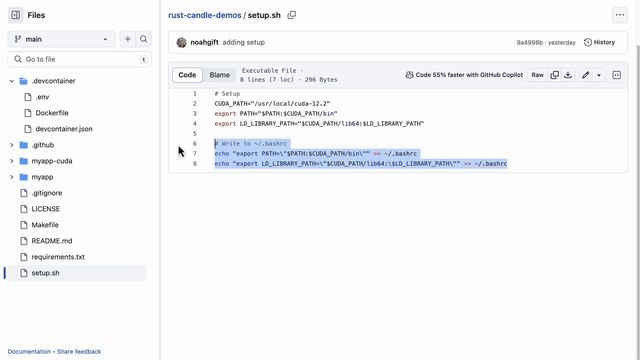Collapse the Files side panel icon
This screenshot has width=640, height=360.
pyautogui.click(x=16, y=15)
